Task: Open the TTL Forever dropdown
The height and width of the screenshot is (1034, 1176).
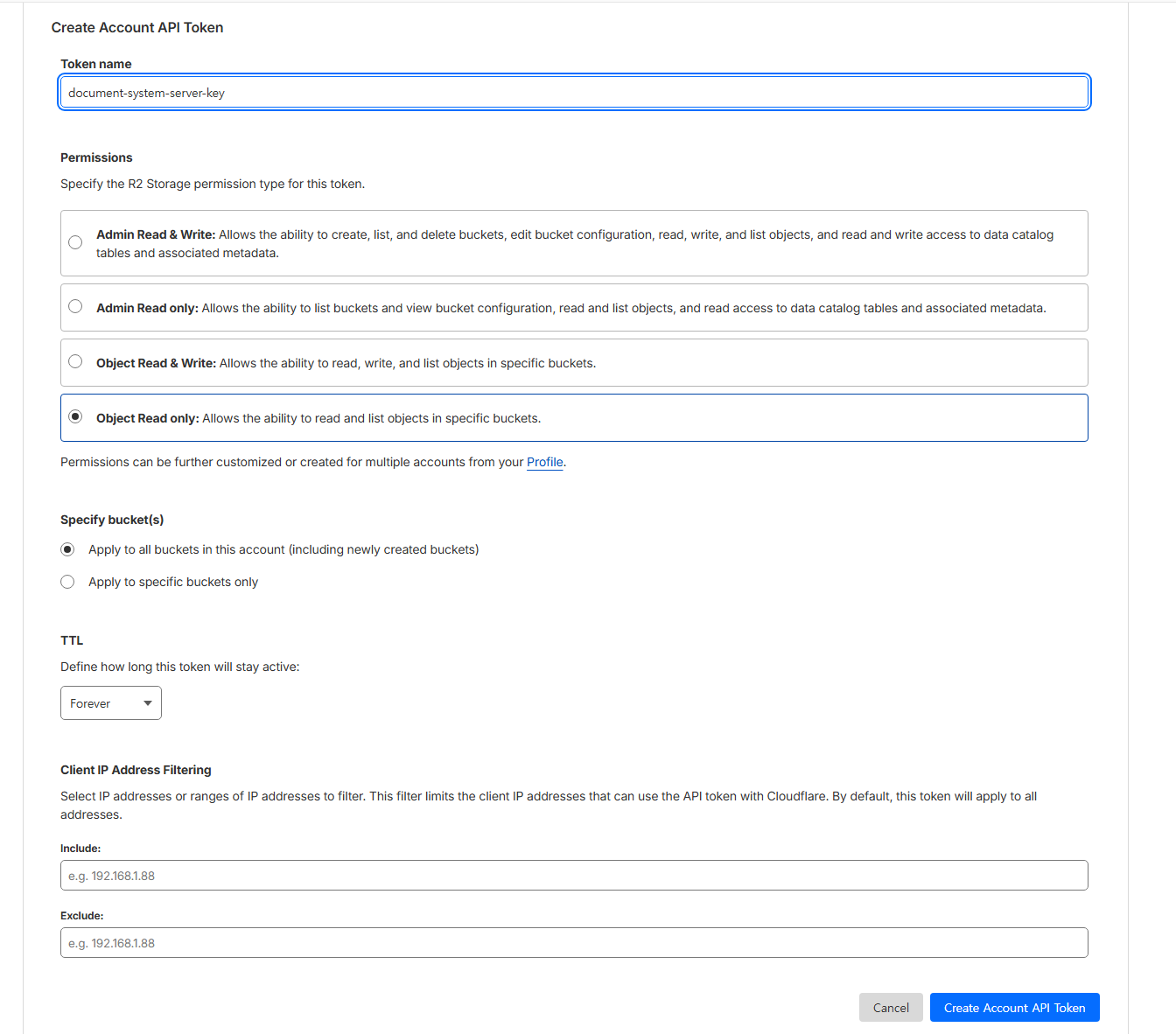Action: (x=111, y=703)
